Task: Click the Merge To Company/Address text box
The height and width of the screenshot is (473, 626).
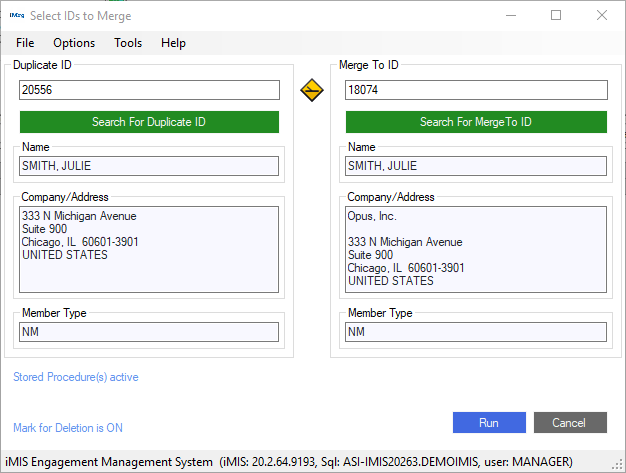Action: (476, 250)
